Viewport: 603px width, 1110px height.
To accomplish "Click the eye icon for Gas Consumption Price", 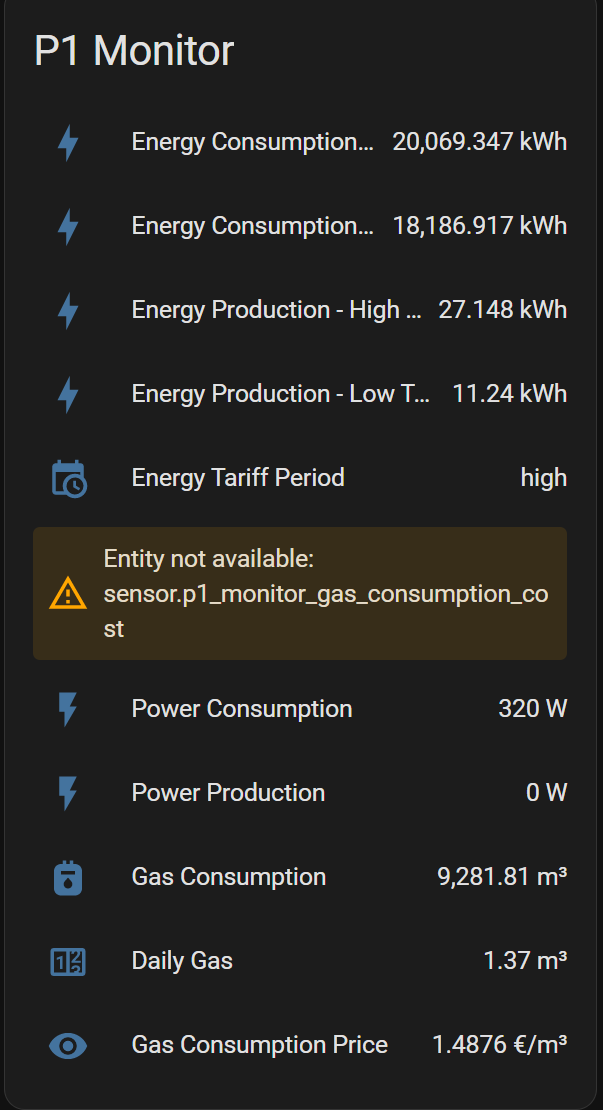I will (x=68, y=1046).
